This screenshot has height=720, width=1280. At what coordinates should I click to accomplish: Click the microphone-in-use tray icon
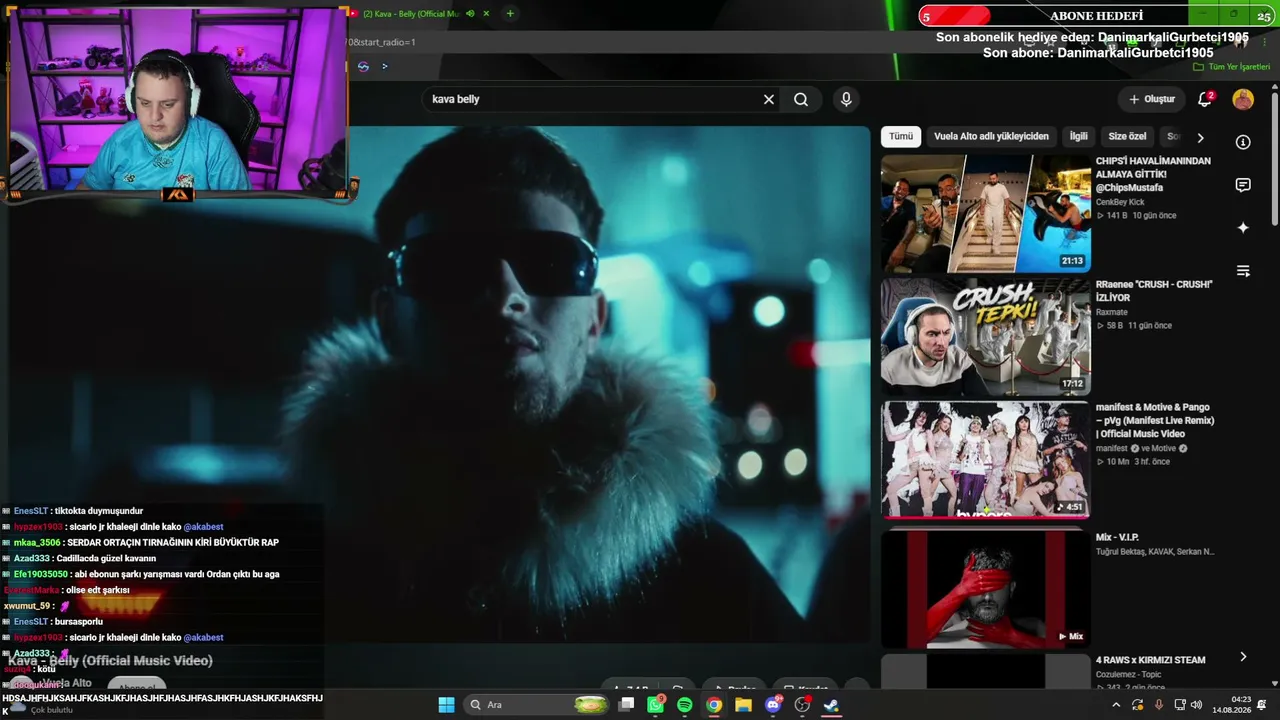(1159, 705)
